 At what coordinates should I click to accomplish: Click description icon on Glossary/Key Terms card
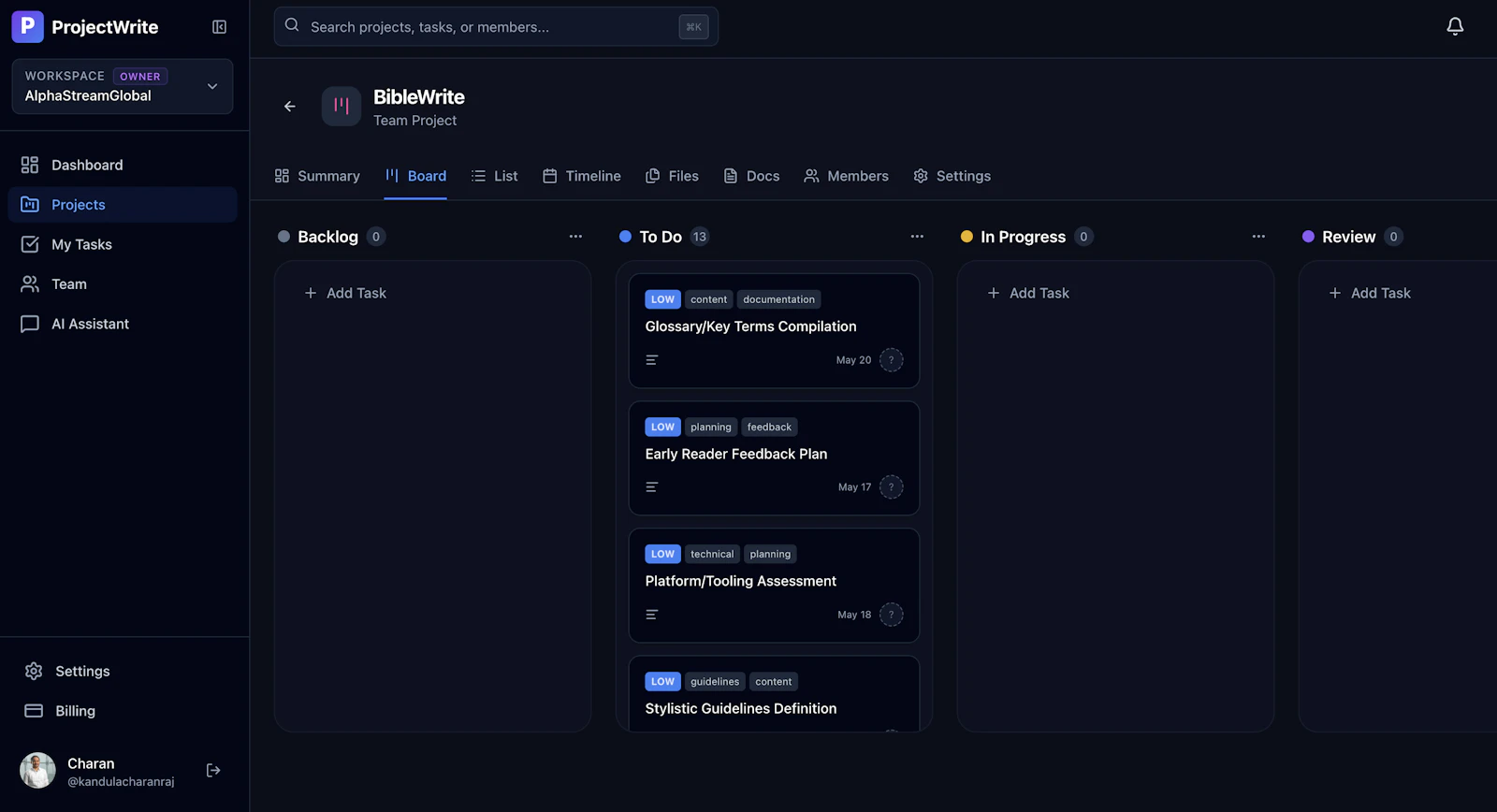(652, 360)
